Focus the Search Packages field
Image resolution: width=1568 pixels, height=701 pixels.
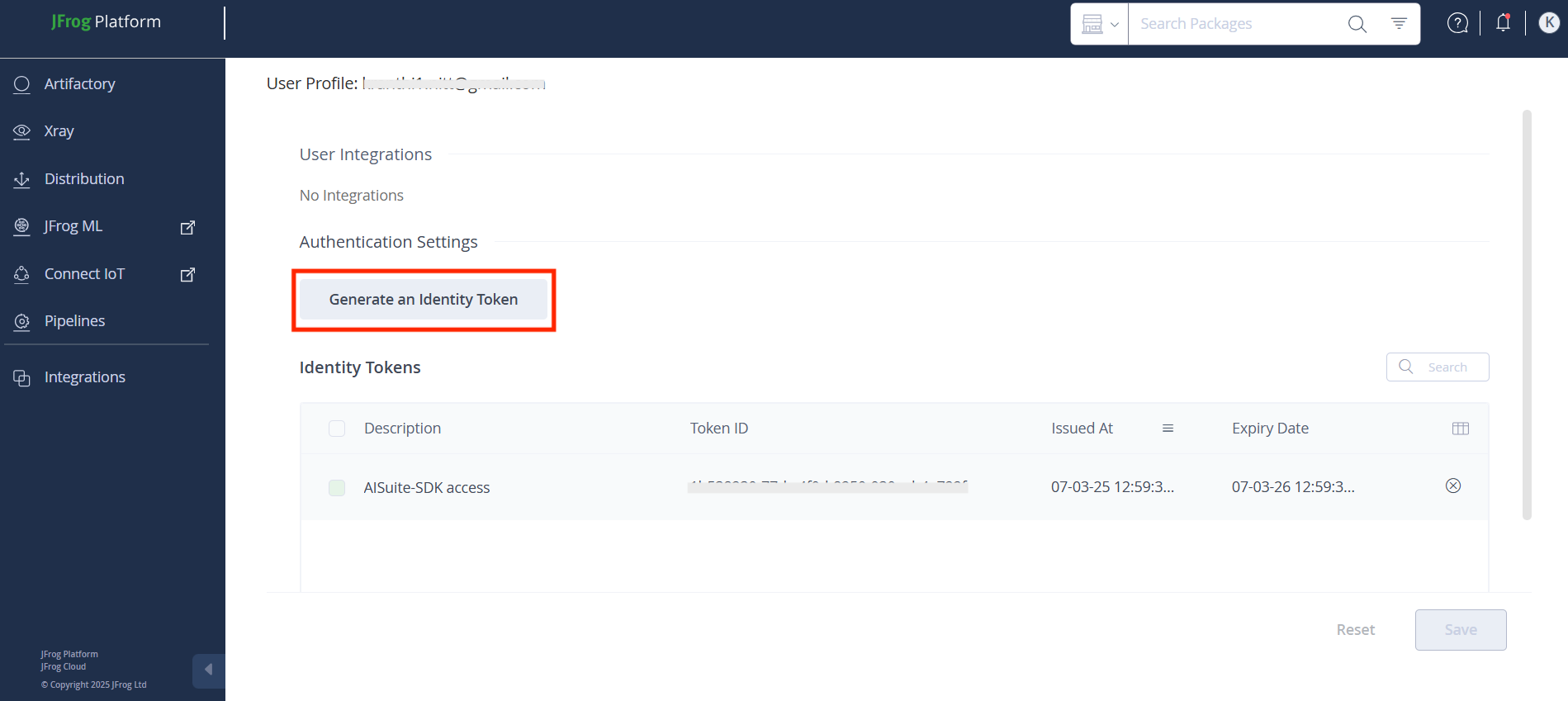tap(1236, 24)
